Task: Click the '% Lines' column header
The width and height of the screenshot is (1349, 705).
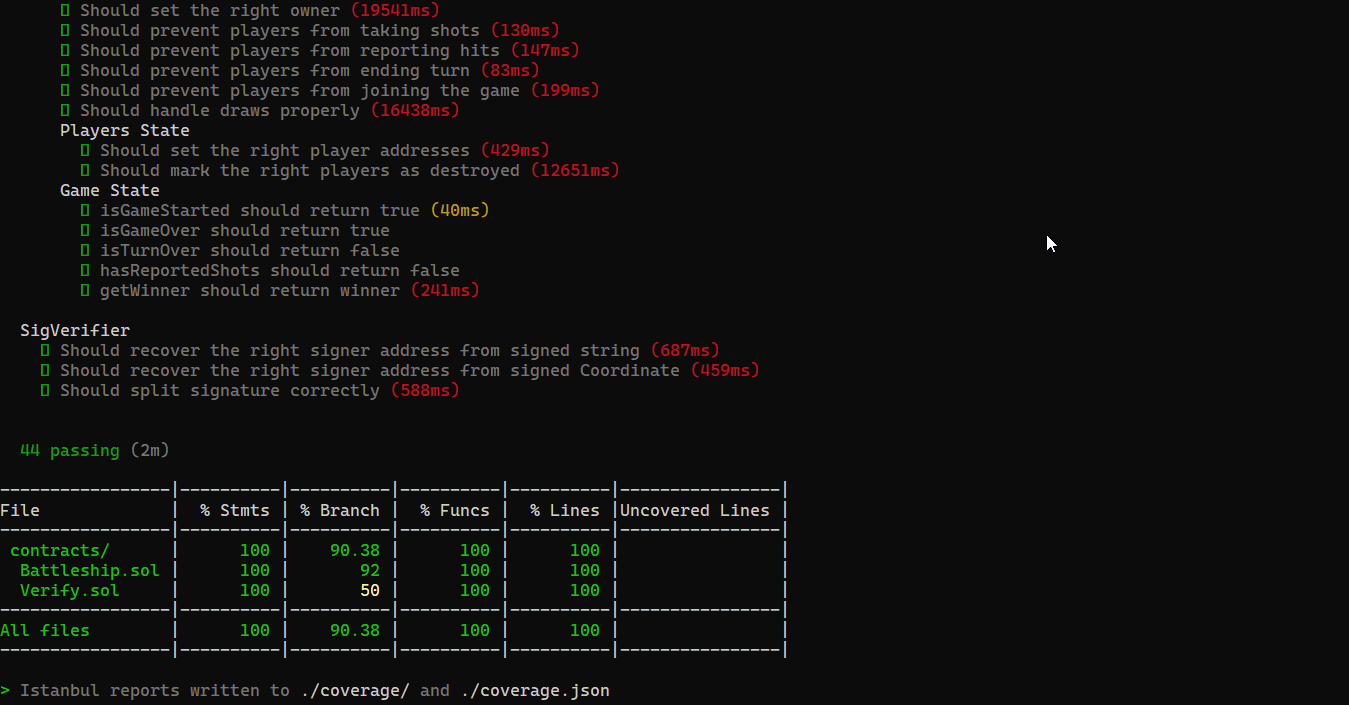Action: [x=565, y=510]
